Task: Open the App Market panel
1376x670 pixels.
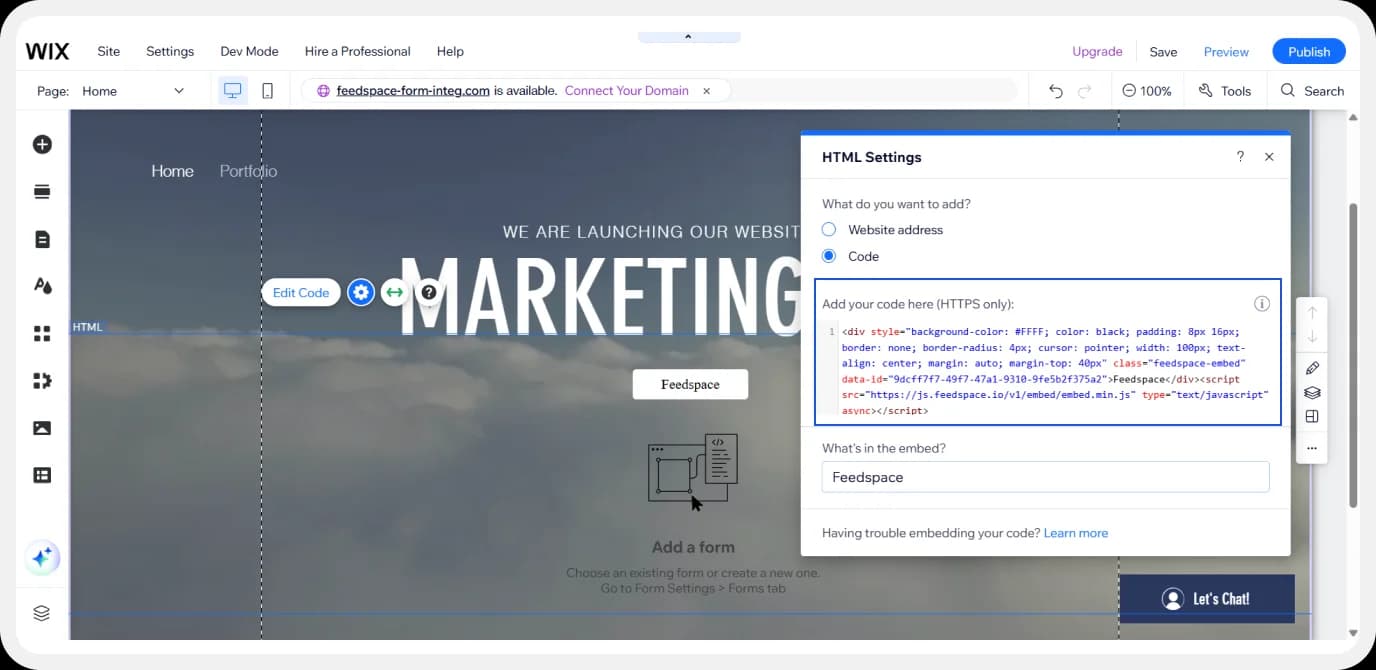Action: (42, 333)
